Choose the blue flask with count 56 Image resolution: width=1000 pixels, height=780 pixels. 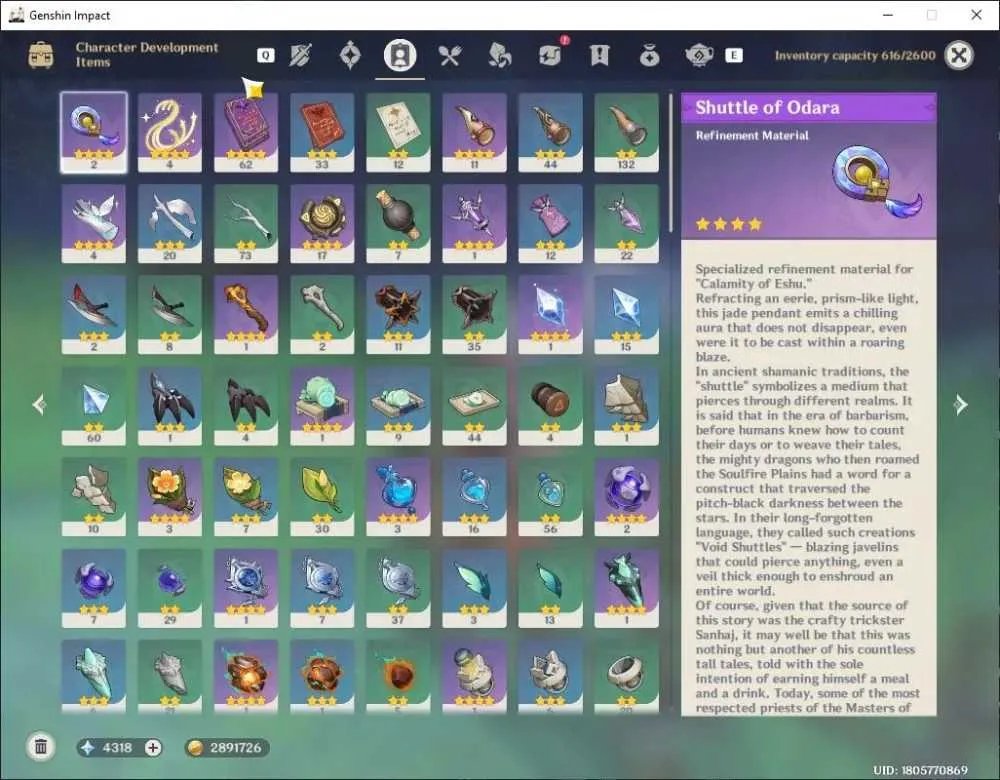coord(550,497)
